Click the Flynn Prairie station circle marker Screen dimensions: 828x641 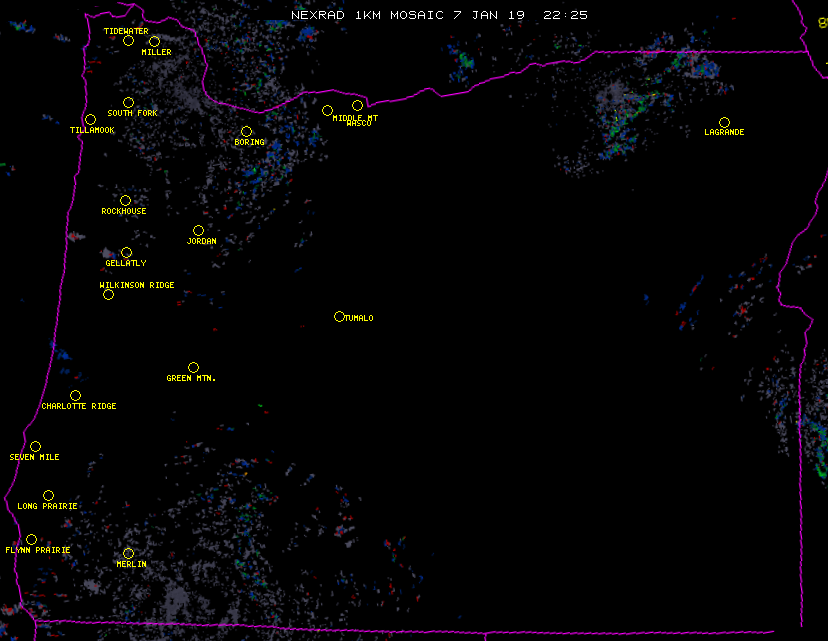31,540
